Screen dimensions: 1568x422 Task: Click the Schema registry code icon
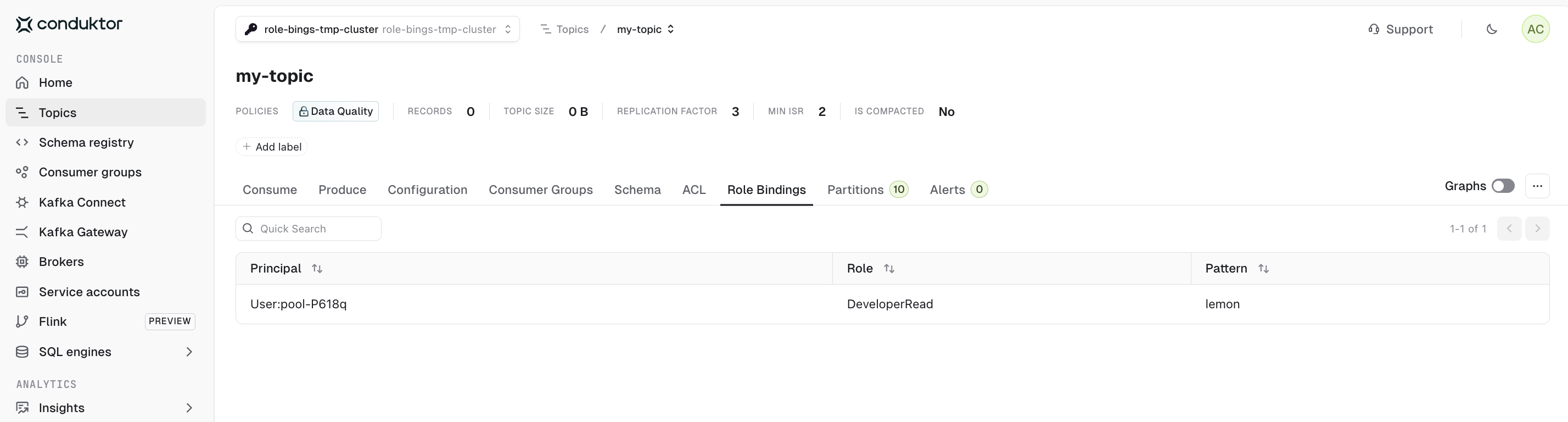[23, 142]
